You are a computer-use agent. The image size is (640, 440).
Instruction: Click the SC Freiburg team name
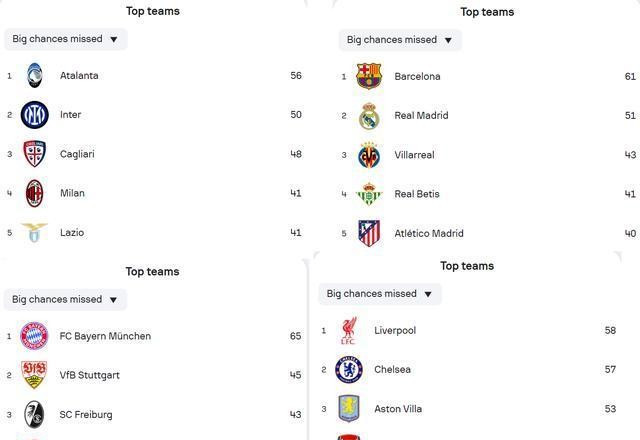tap(86, 415)
